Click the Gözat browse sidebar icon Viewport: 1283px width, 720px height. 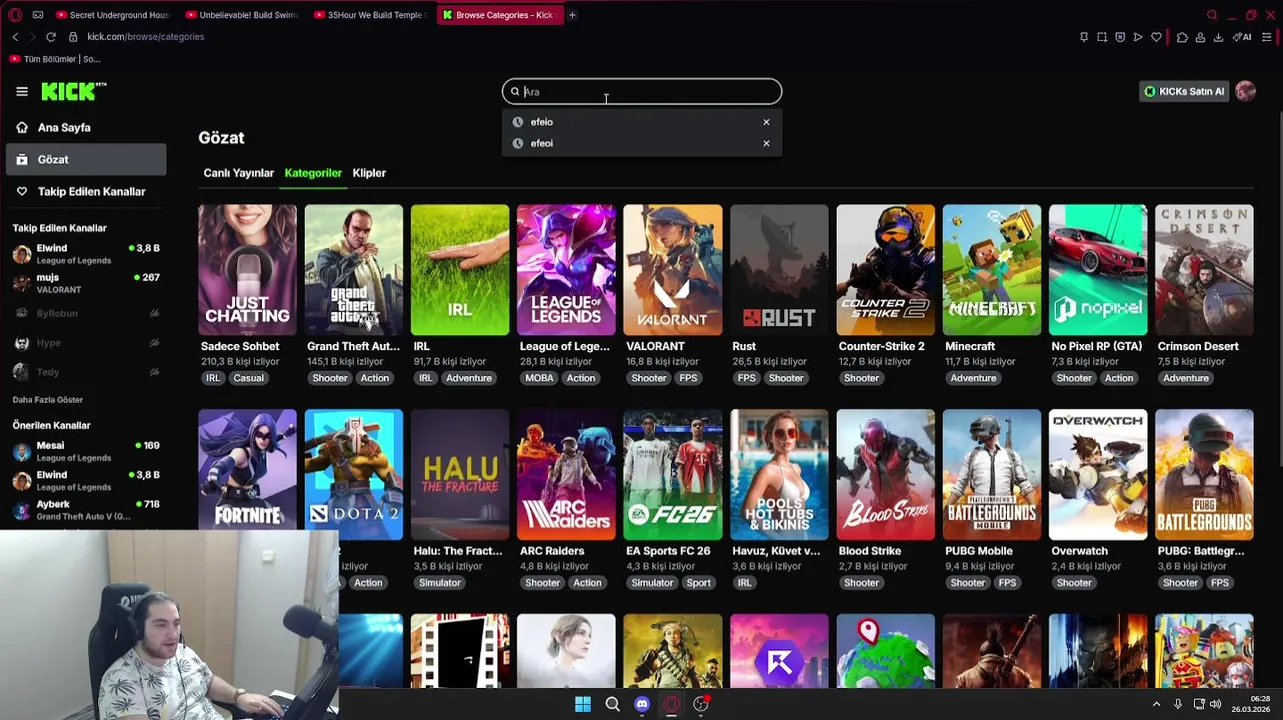tap(22, 160)
